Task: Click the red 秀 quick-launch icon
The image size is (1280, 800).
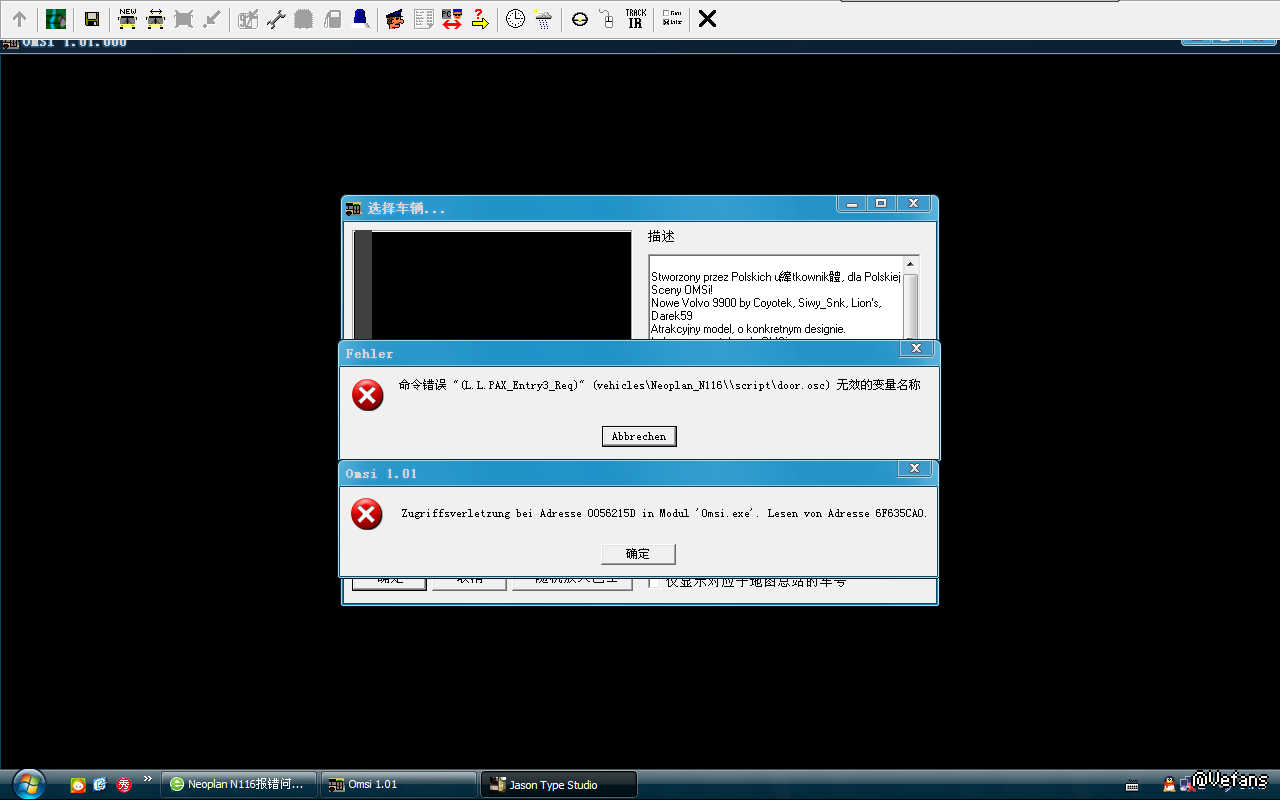Action: pos(125,785)
